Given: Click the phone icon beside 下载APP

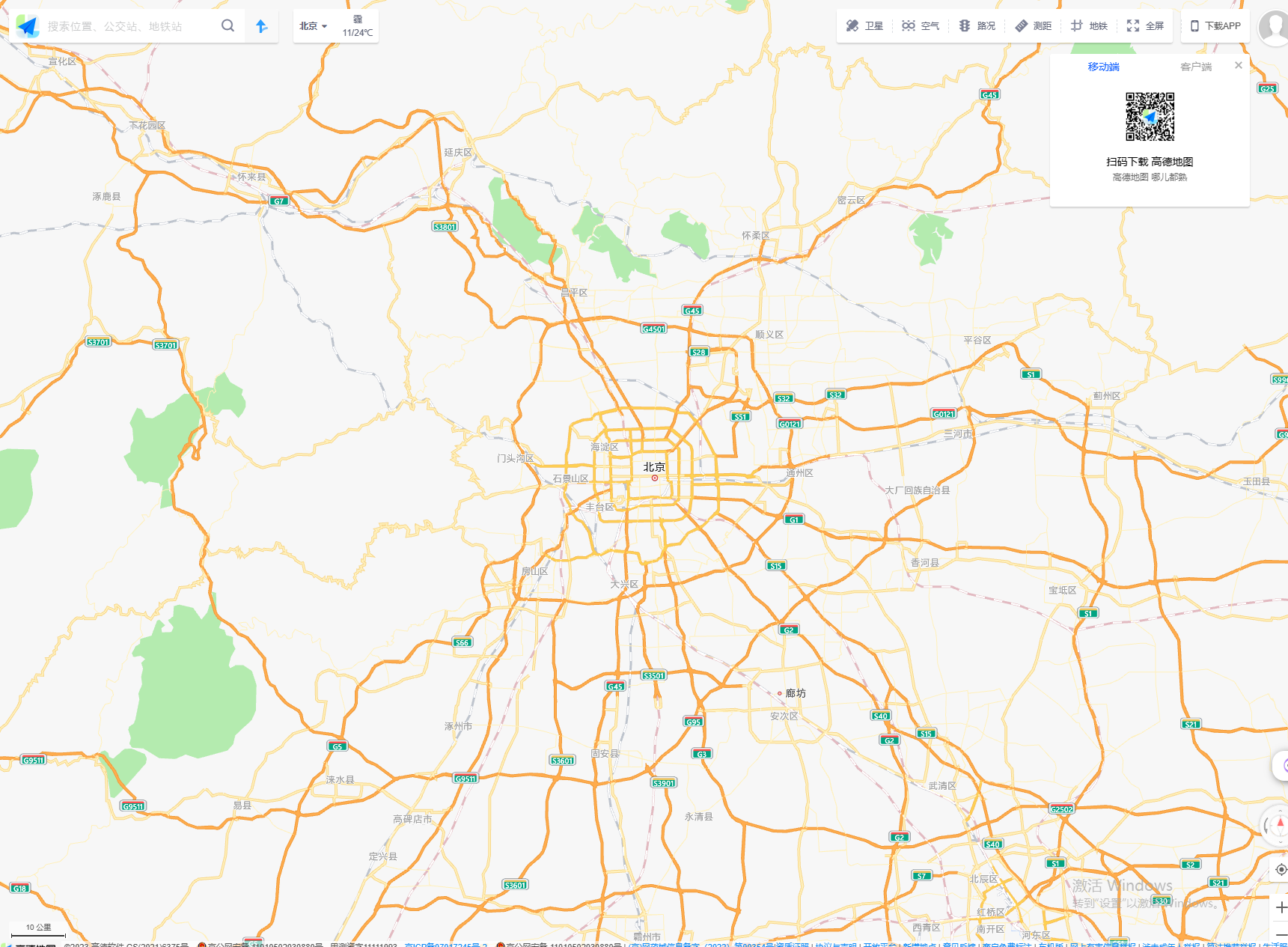Looking at the screenshot, I should 1195,25.
